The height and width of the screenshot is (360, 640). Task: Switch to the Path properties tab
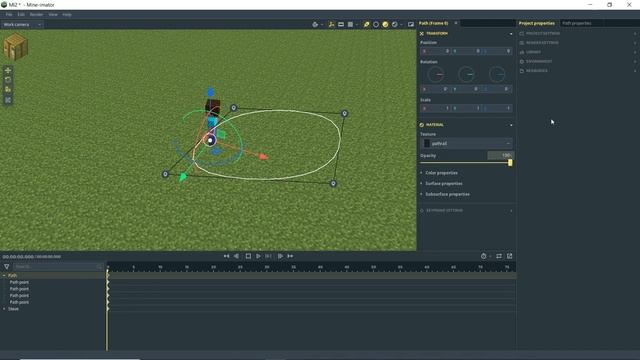click(x=577, y=23)
